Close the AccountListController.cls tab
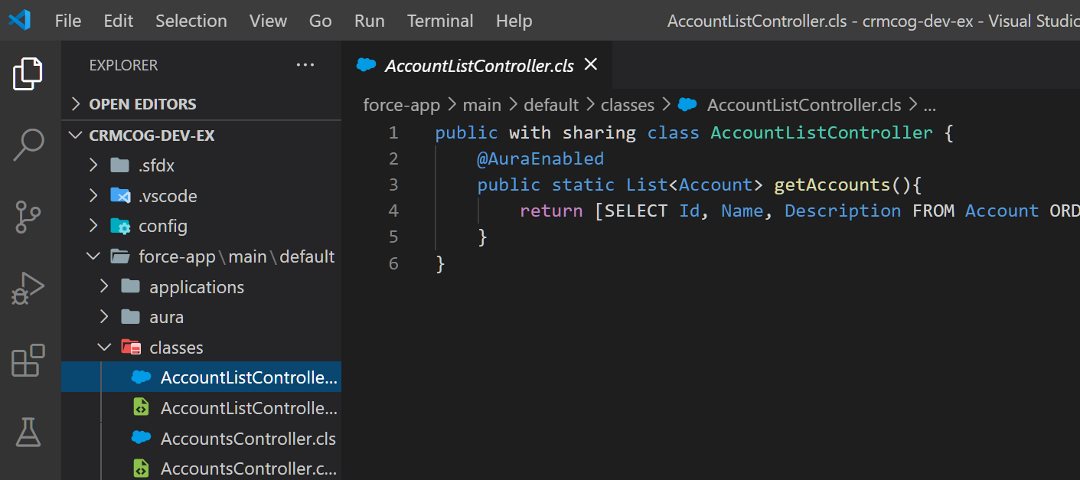 [590, 65]
